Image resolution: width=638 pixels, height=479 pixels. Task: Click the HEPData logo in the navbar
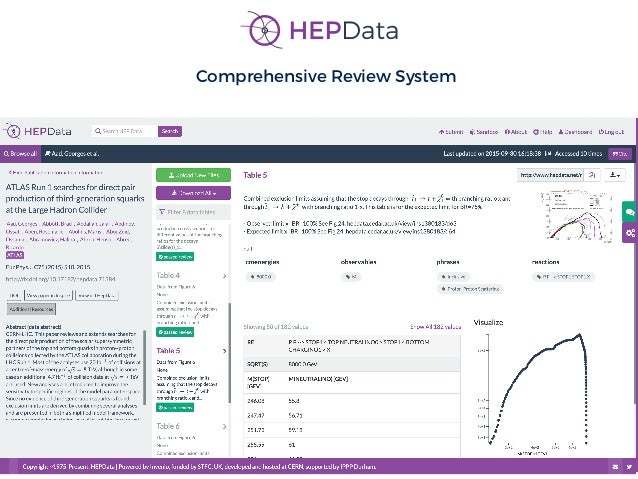point(38,131)
